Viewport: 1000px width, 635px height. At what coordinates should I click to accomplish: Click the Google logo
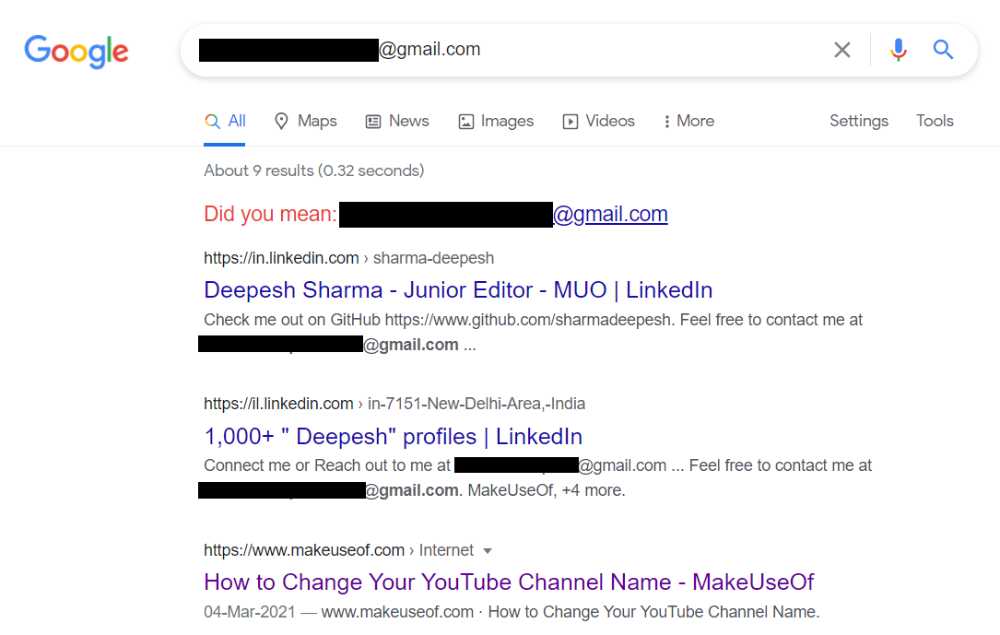tap(76, 52)
